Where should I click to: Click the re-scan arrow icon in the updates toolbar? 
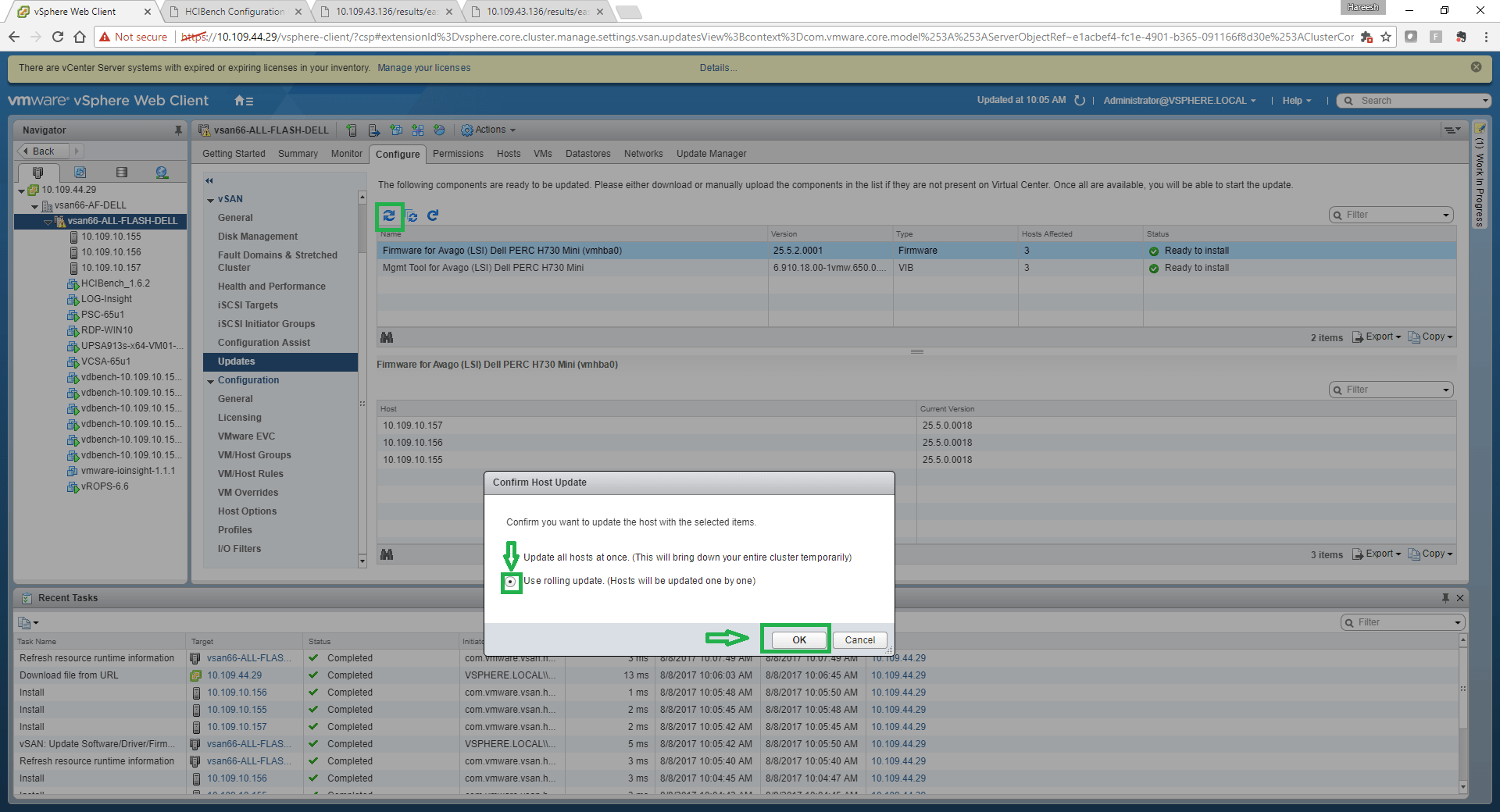[x=433, y=215]
